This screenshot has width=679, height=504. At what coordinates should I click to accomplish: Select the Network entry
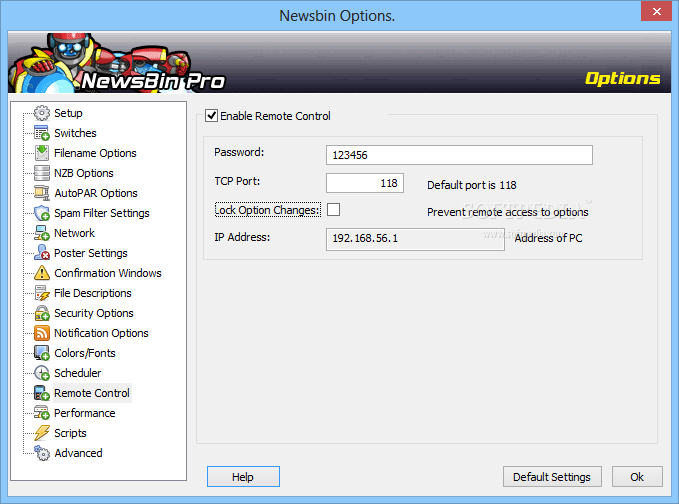click(x=74, y=233)
